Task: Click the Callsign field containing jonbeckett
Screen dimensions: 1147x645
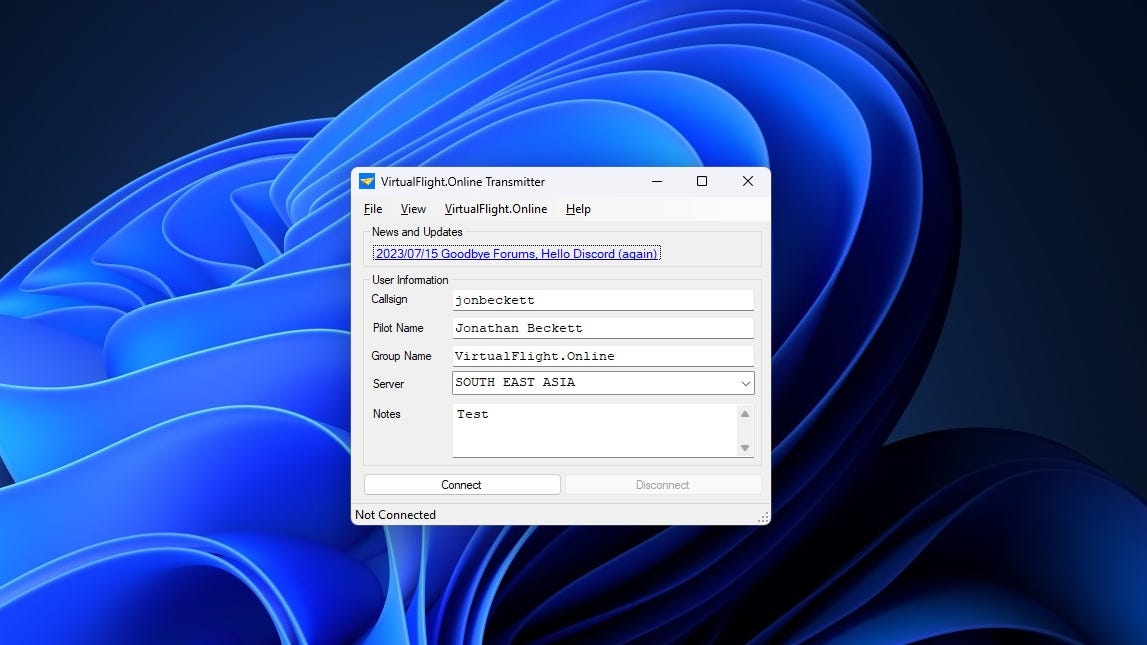Action: (603, 300)
